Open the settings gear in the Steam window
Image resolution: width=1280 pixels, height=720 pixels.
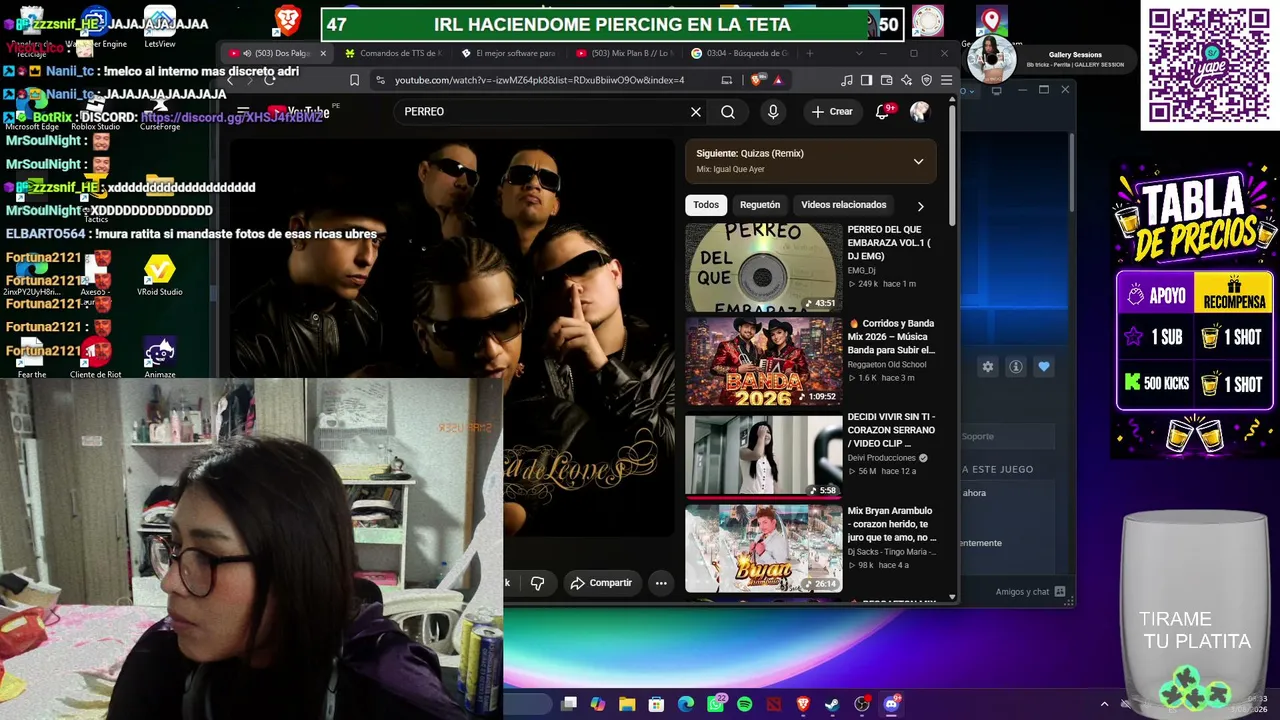988,367
